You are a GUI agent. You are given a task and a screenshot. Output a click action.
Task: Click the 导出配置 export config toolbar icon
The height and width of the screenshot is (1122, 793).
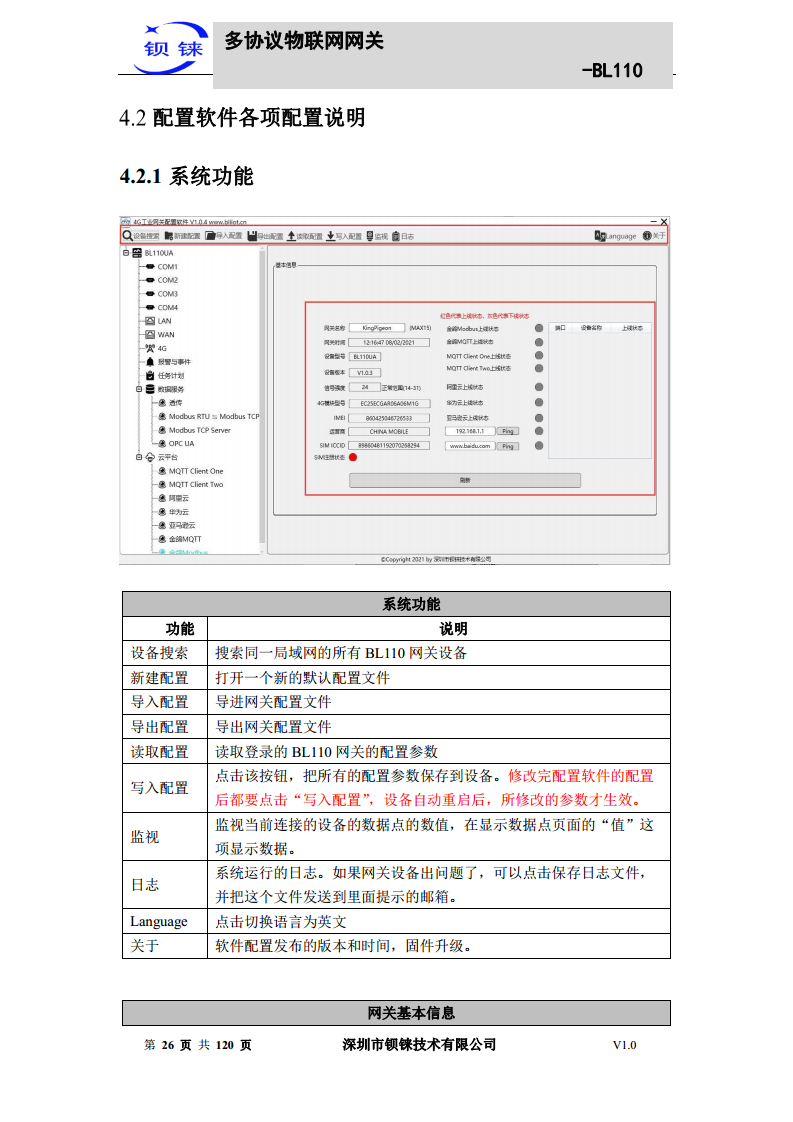point(266,236)
